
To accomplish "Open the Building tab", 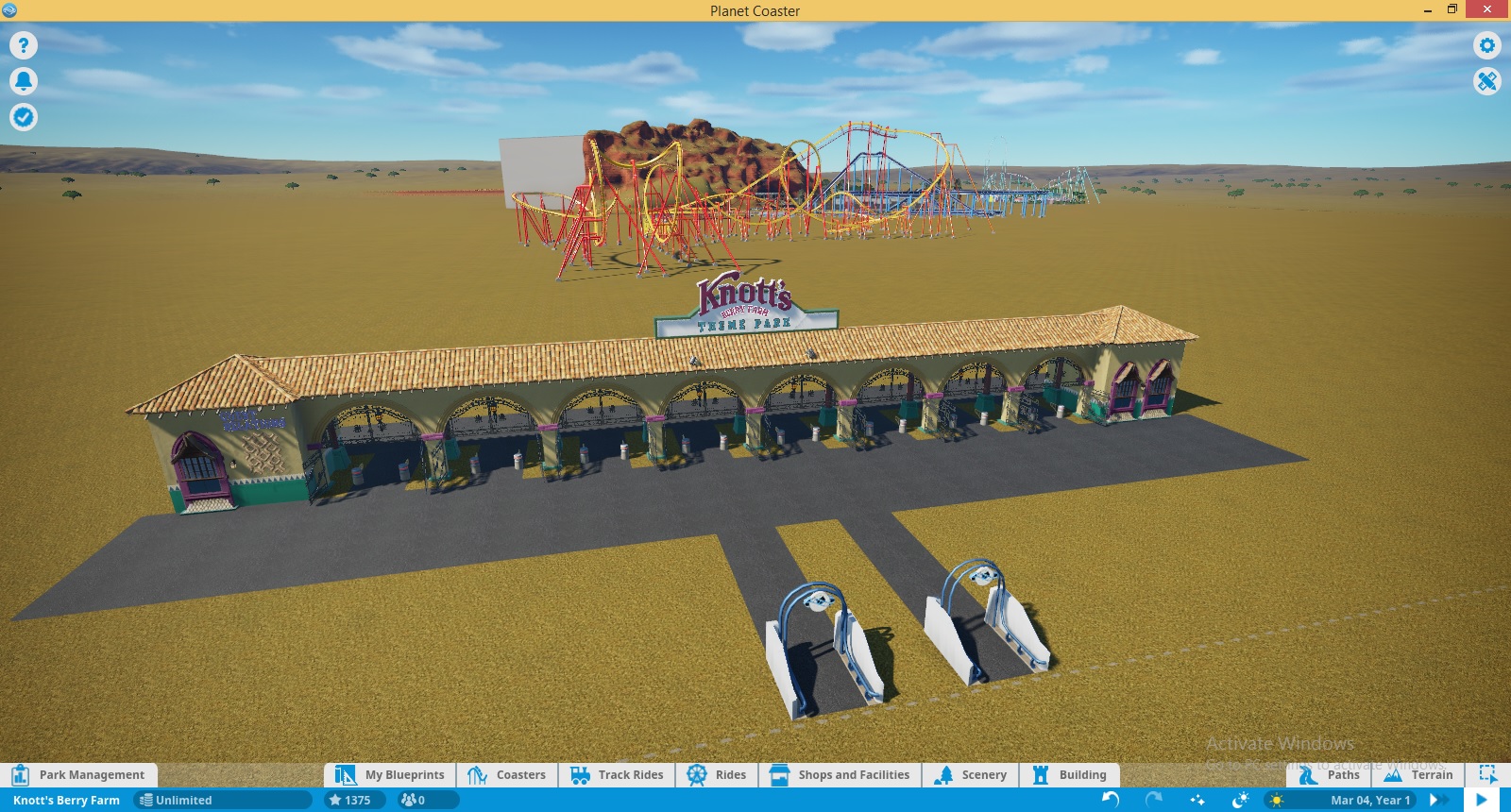I will coord(1070,775).
